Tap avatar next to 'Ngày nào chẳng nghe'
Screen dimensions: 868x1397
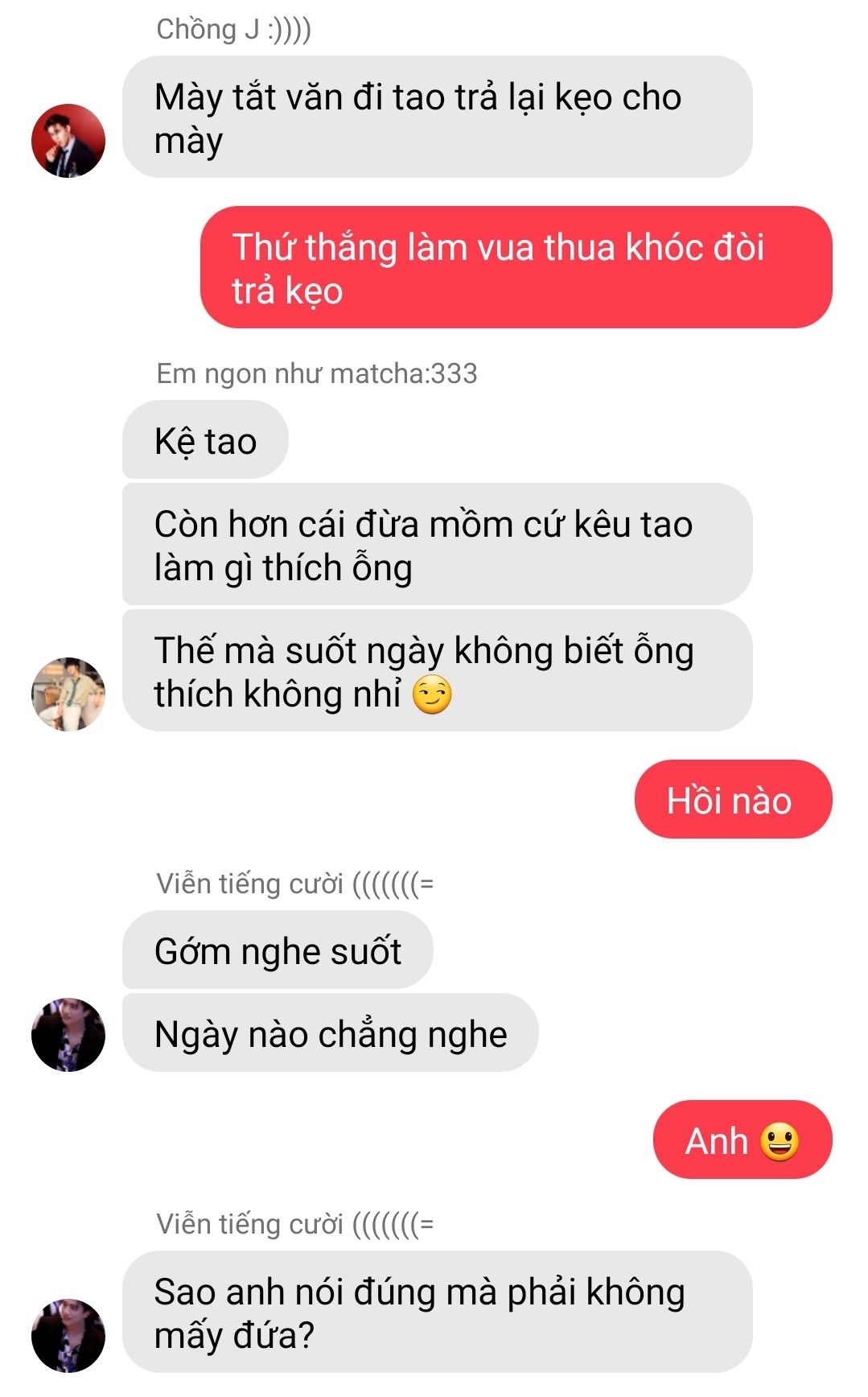(68, 1034)
